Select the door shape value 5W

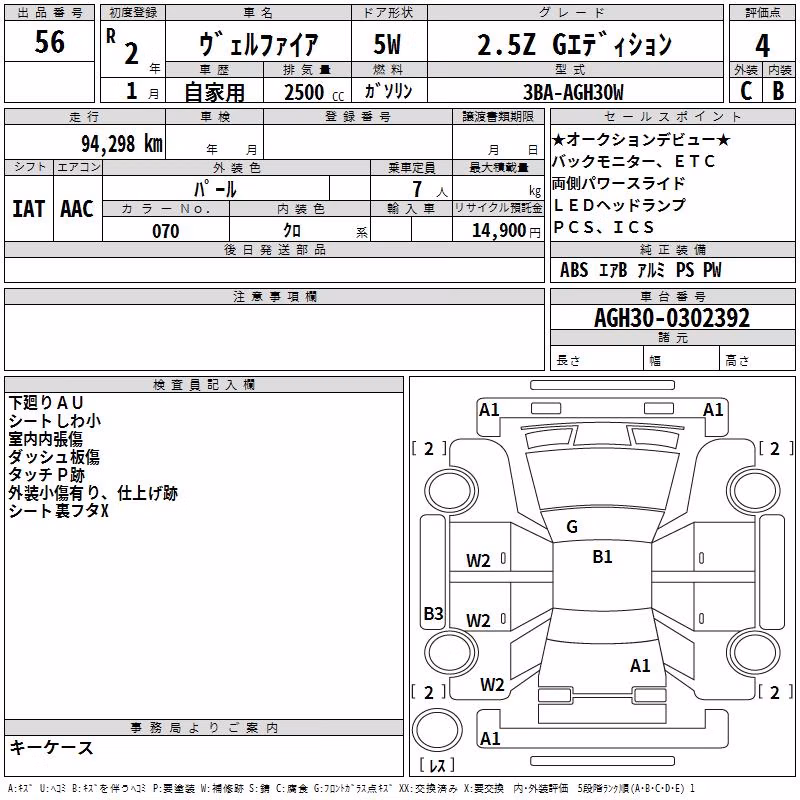[x=387, y=44]
